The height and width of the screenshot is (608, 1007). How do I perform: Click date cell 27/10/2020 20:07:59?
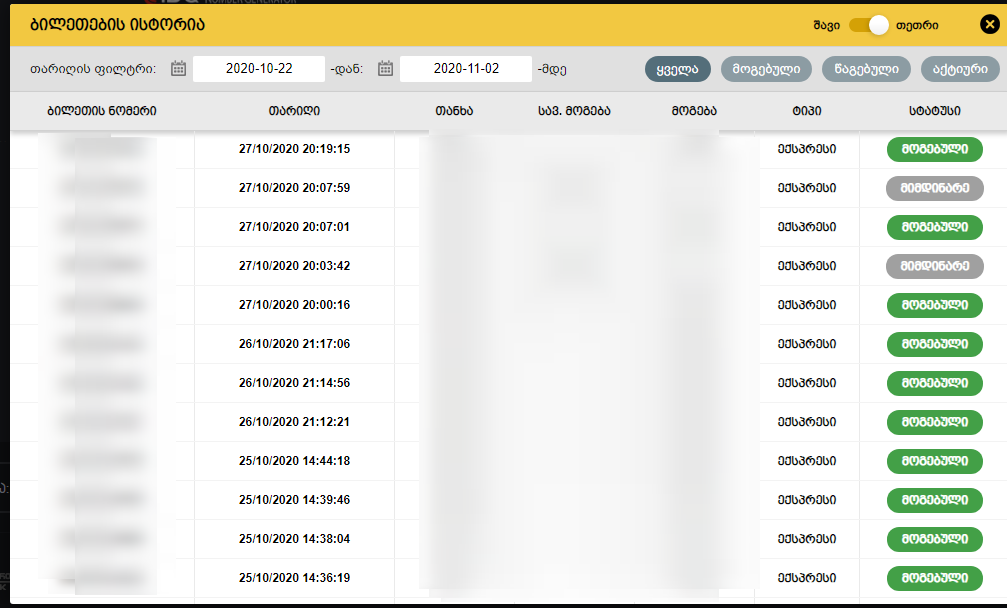pyautogui.click(x=294, y=188)
